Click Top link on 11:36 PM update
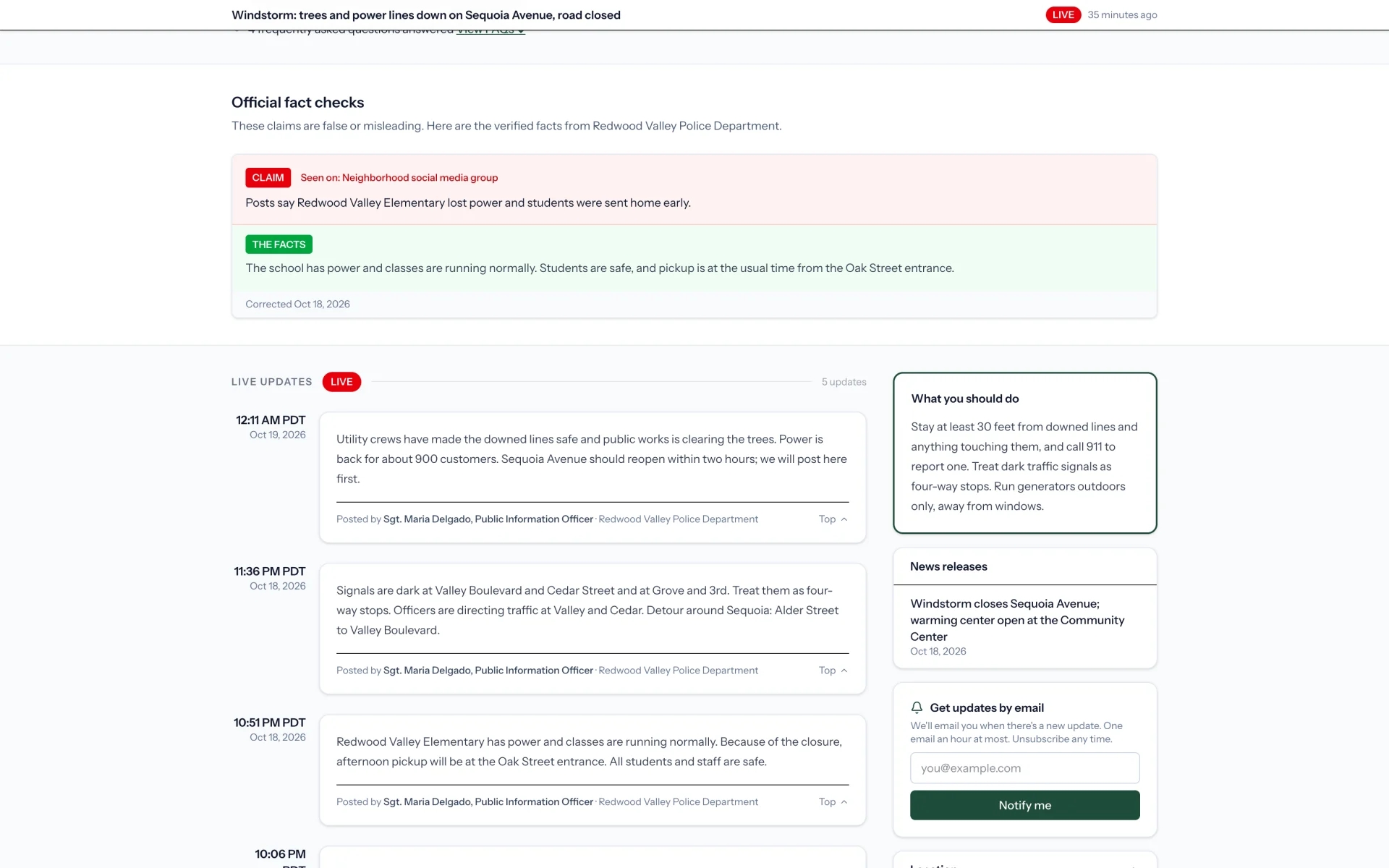This screenshot has width=1389, height=868. (x=833, y=671)
